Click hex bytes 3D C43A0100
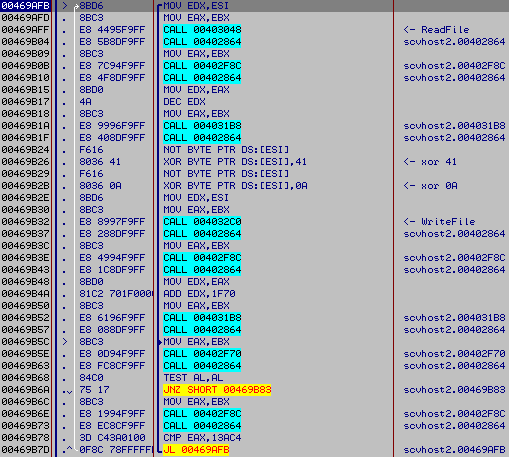Image resolution: width=509 pixels, height=457 pixels. click(112, 438)
